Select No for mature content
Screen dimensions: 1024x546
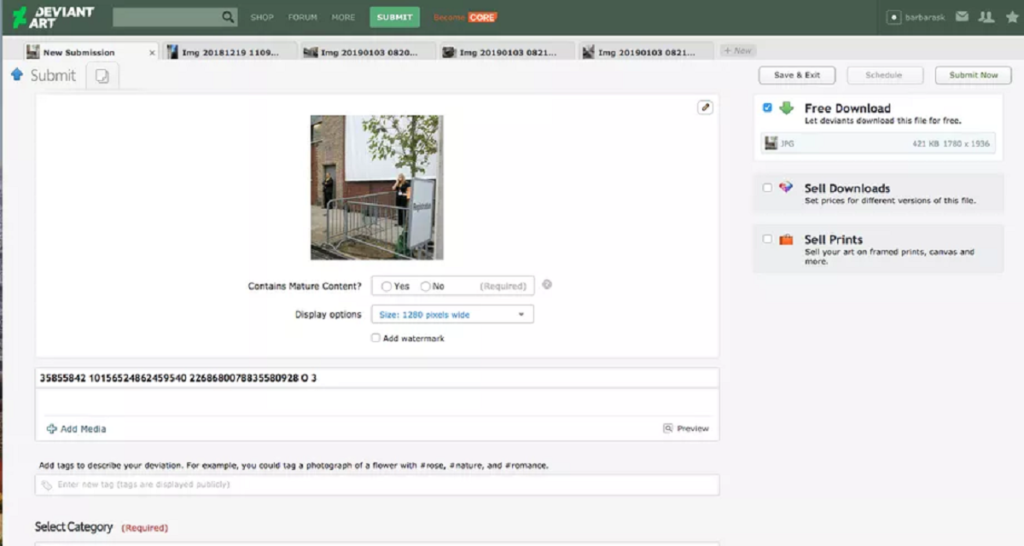pos(426,286)
